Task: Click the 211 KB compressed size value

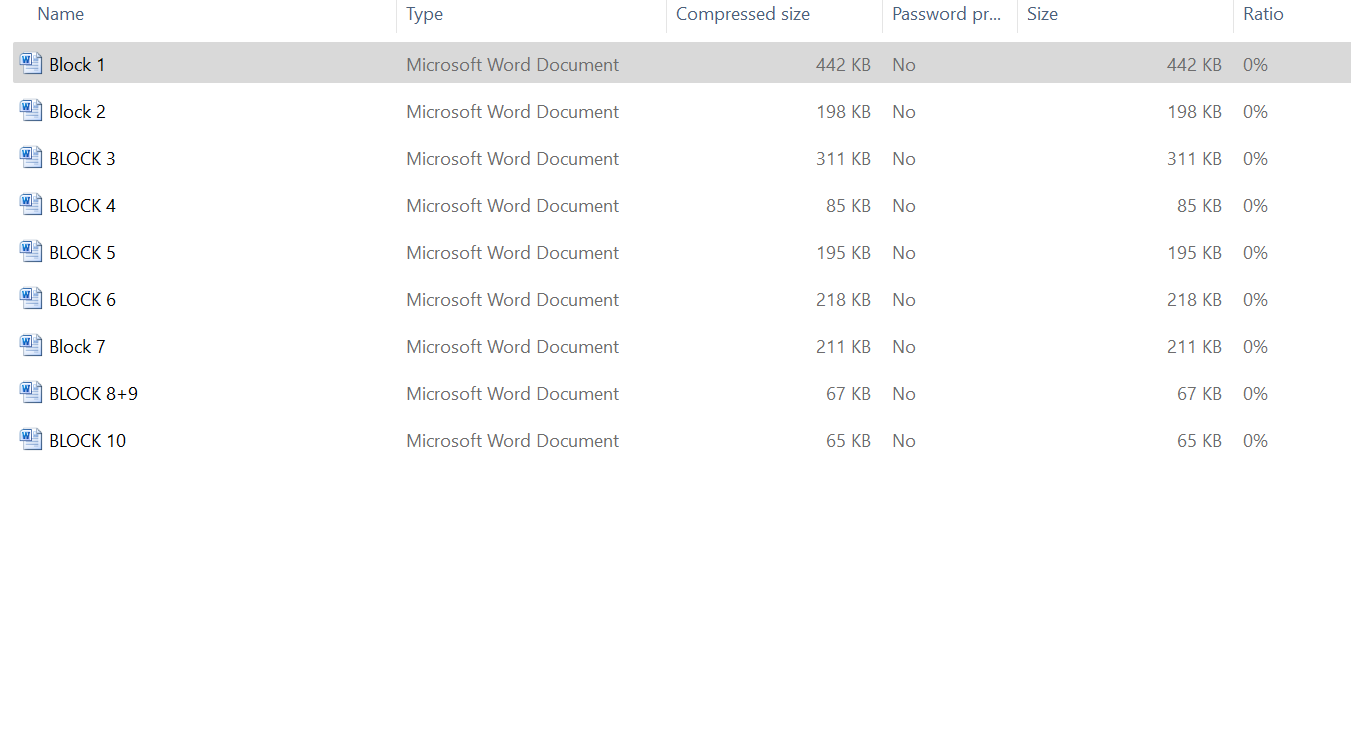Action: pos(843,347)
